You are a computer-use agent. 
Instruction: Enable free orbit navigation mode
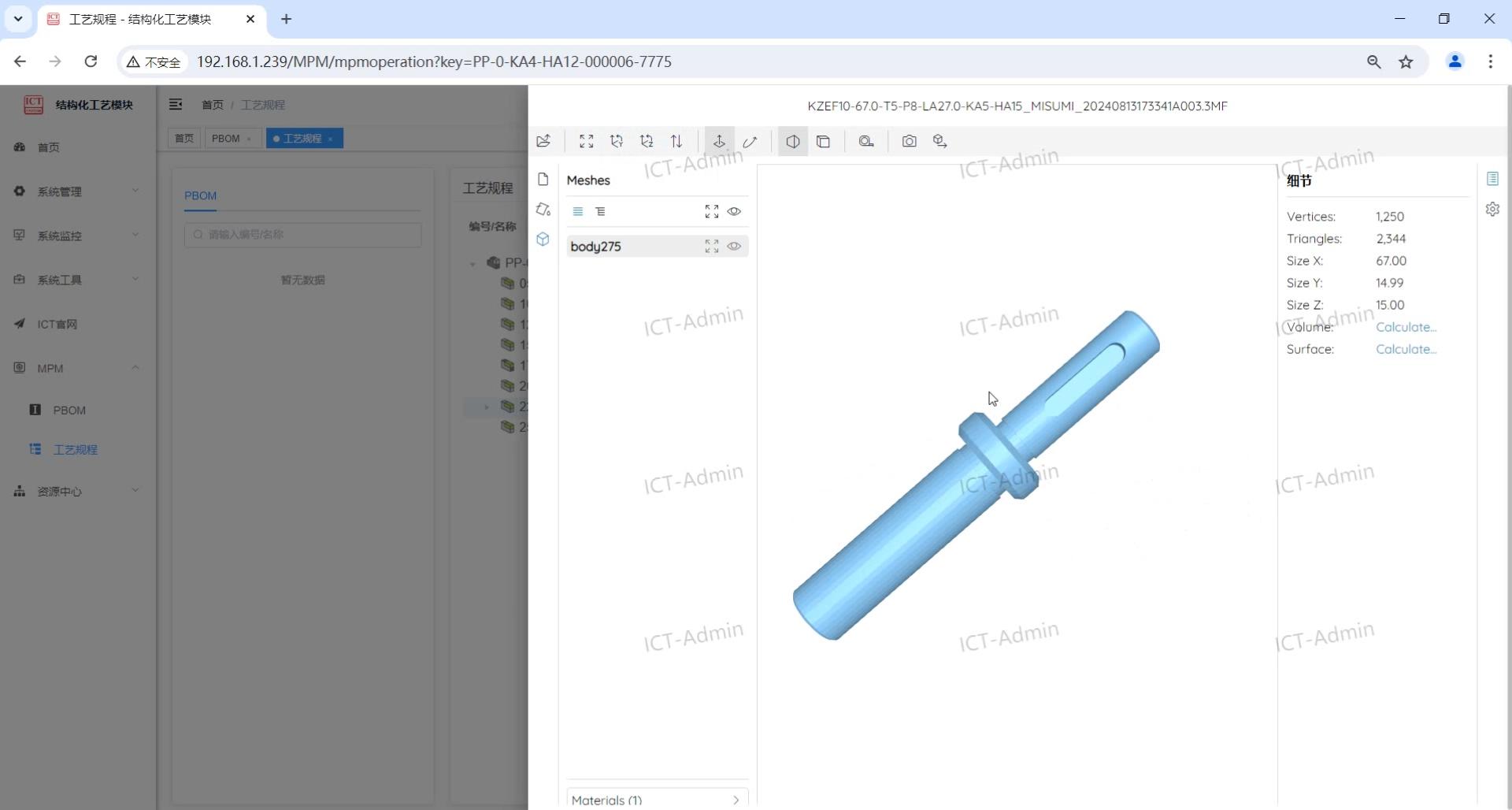750,141
